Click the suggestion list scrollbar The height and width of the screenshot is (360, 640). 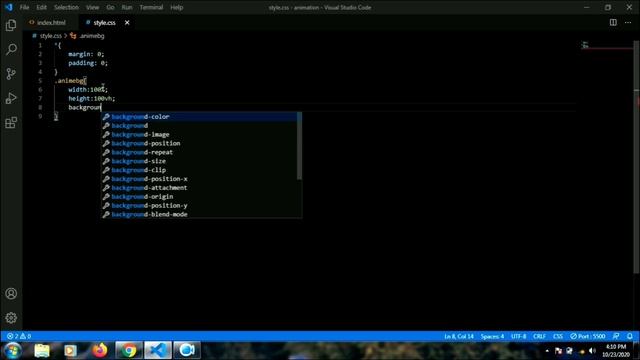pos(299,146)
